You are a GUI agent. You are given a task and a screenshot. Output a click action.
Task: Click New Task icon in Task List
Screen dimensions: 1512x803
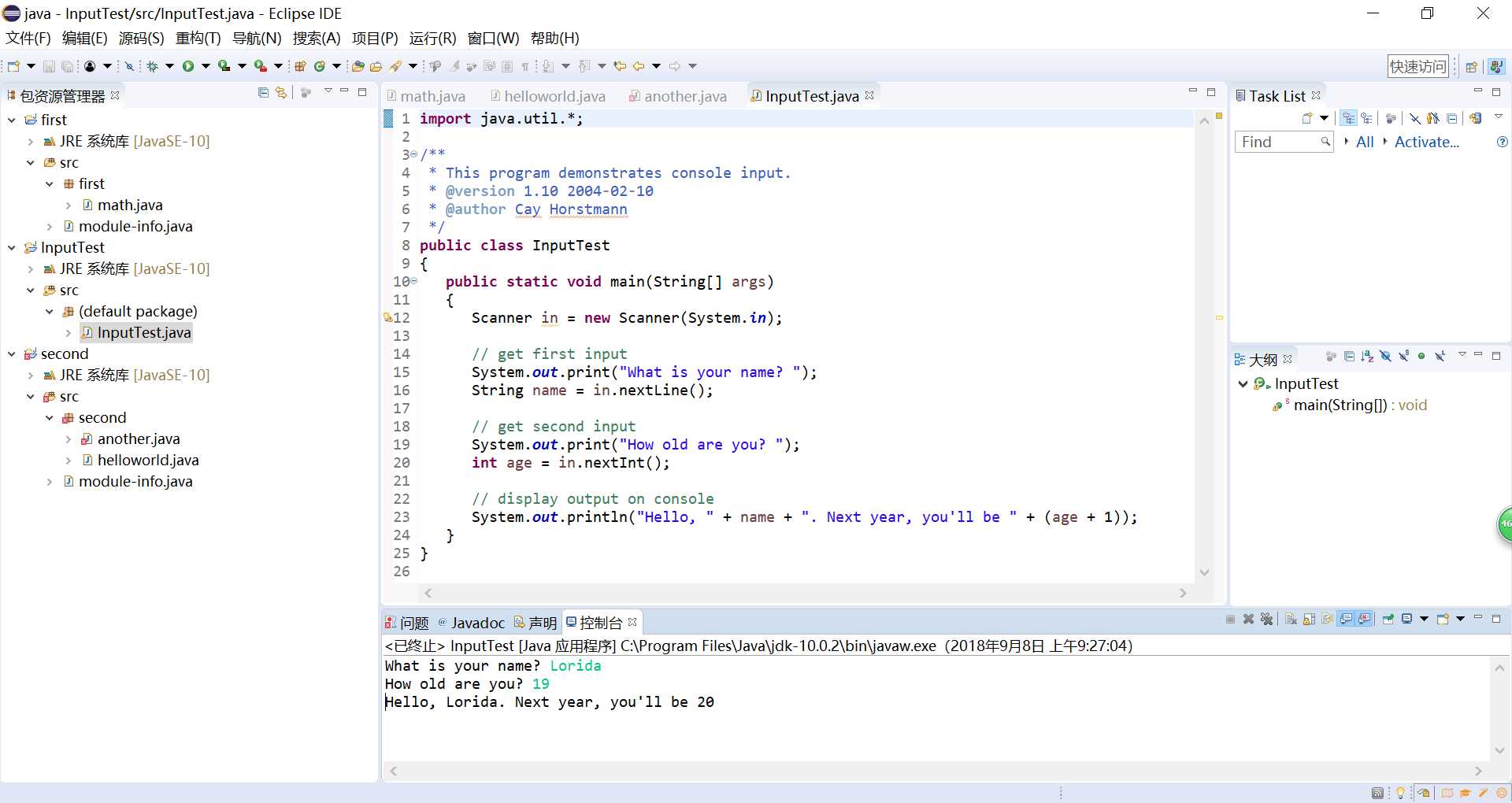click(1307, 118)
